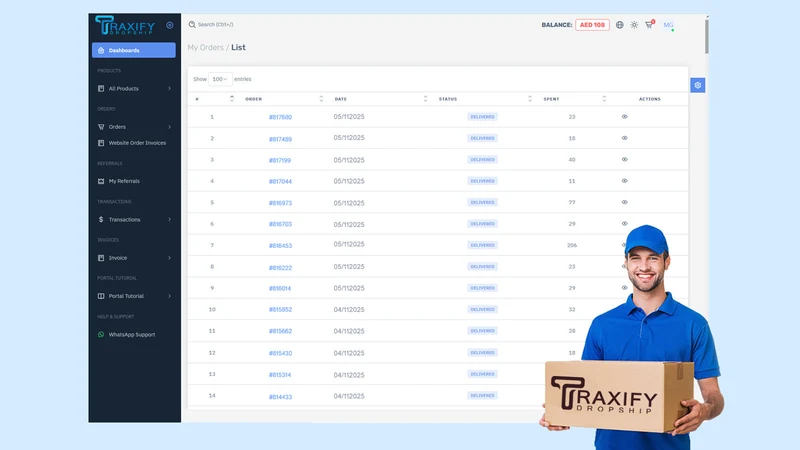Screen dimensions: 800x450
Task: Click the Portal Tutorial book icon
Action: click(x=101, y=296)
